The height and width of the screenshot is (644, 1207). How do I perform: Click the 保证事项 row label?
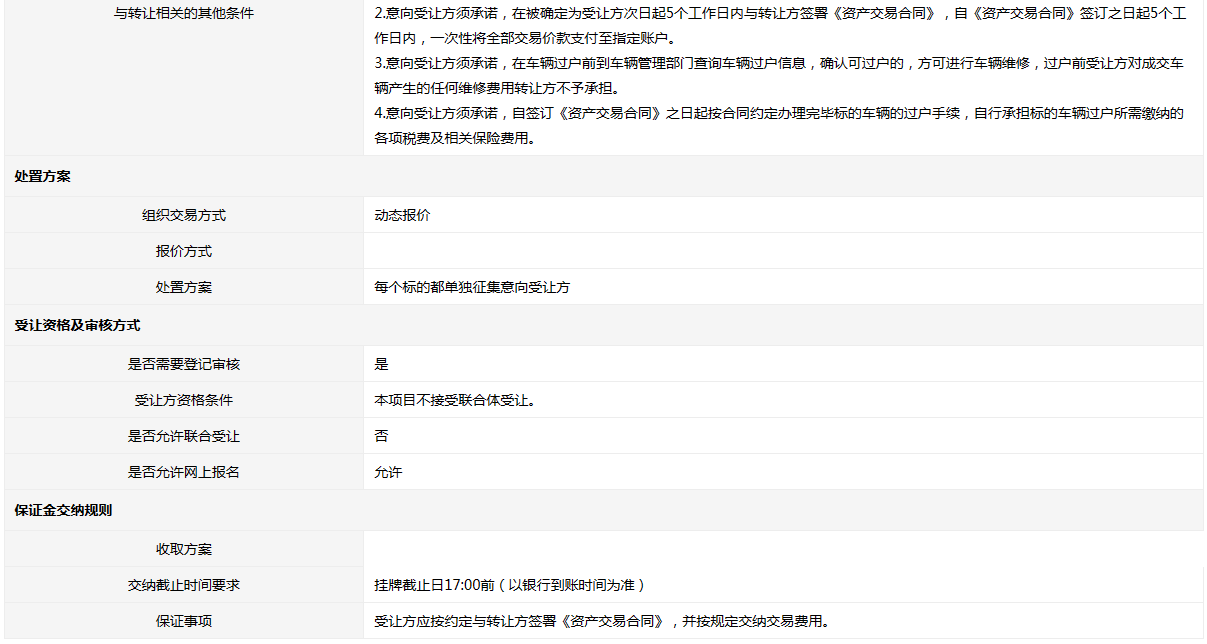click(x=184, y=621)
